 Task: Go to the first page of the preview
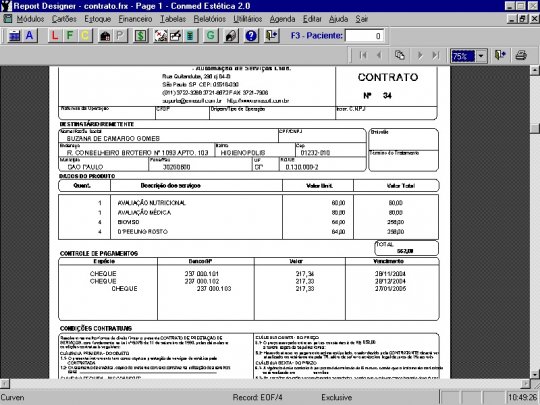(x=363, y=55)
